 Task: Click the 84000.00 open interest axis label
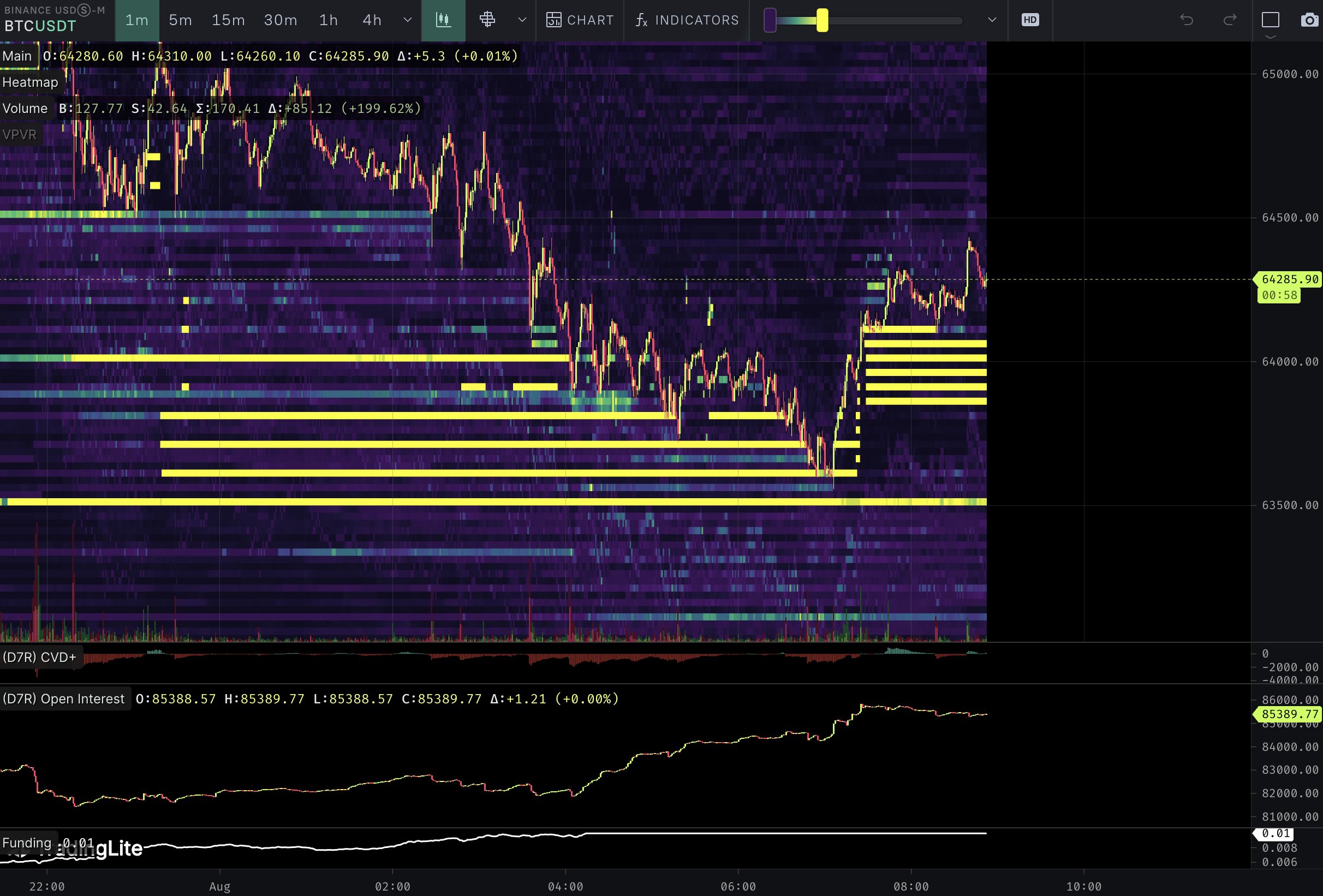tap(1290, 747)
